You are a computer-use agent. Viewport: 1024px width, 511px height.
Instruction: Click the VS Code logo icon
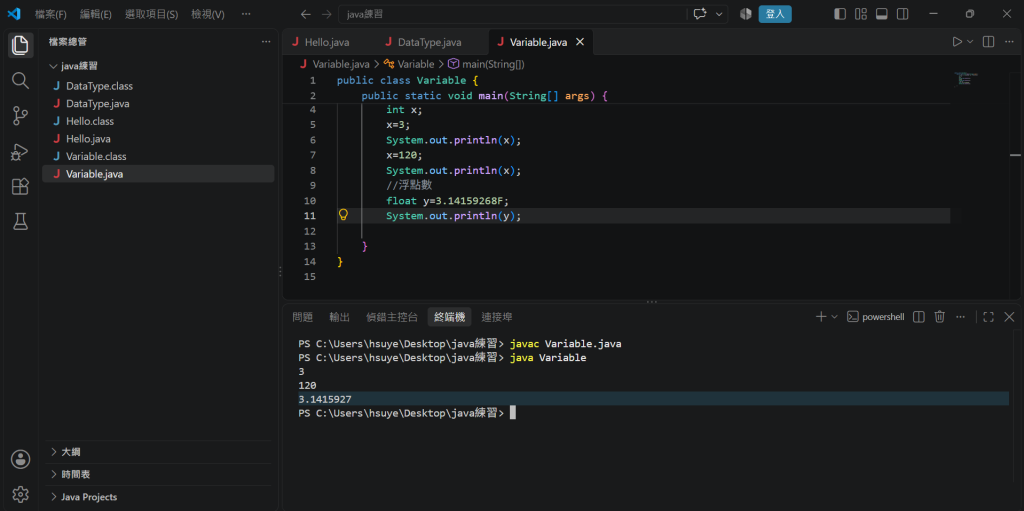coord(14,14)
